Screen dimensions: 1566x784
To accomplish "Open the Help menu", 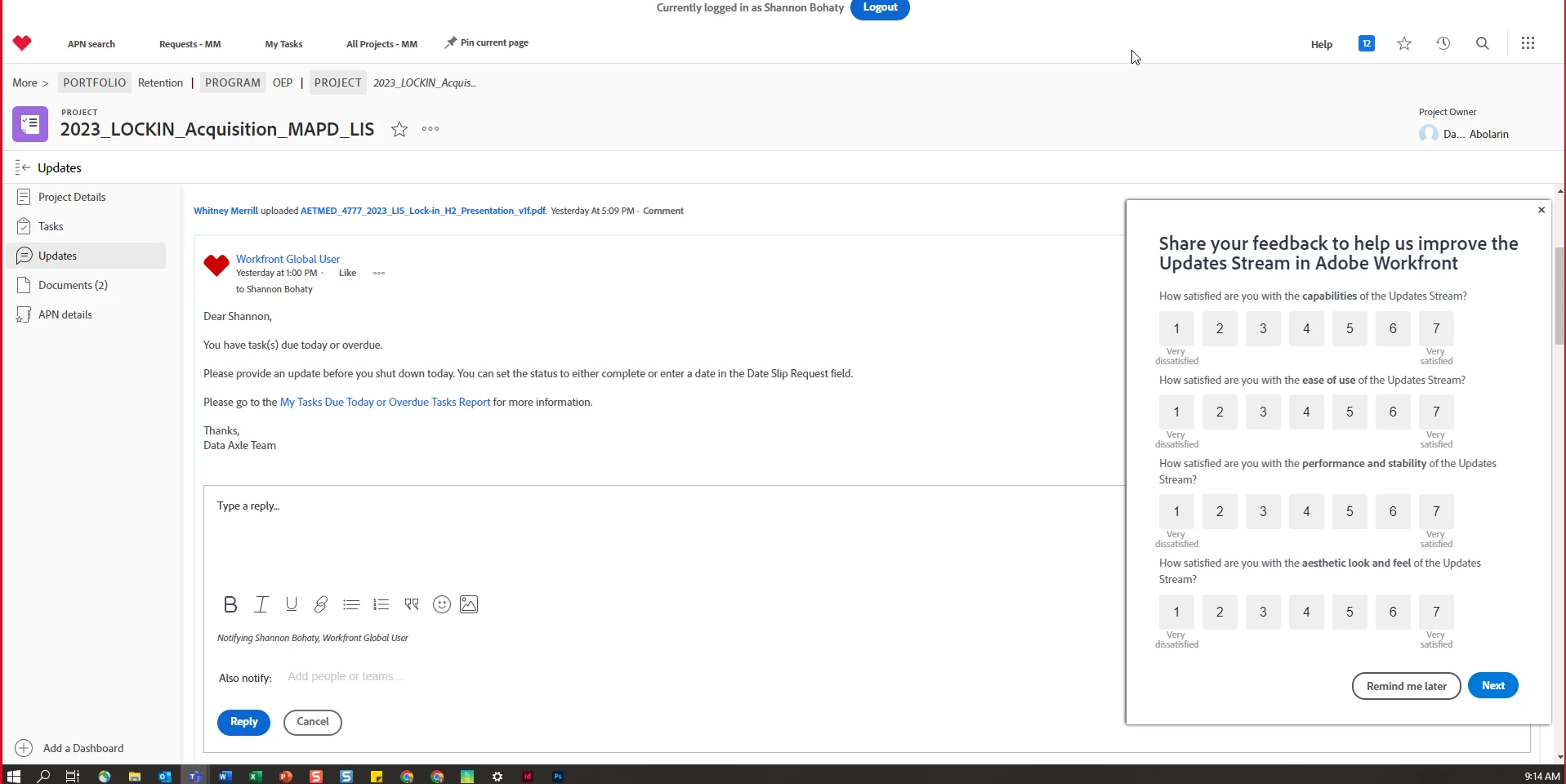I will [x=1322, y=44].
